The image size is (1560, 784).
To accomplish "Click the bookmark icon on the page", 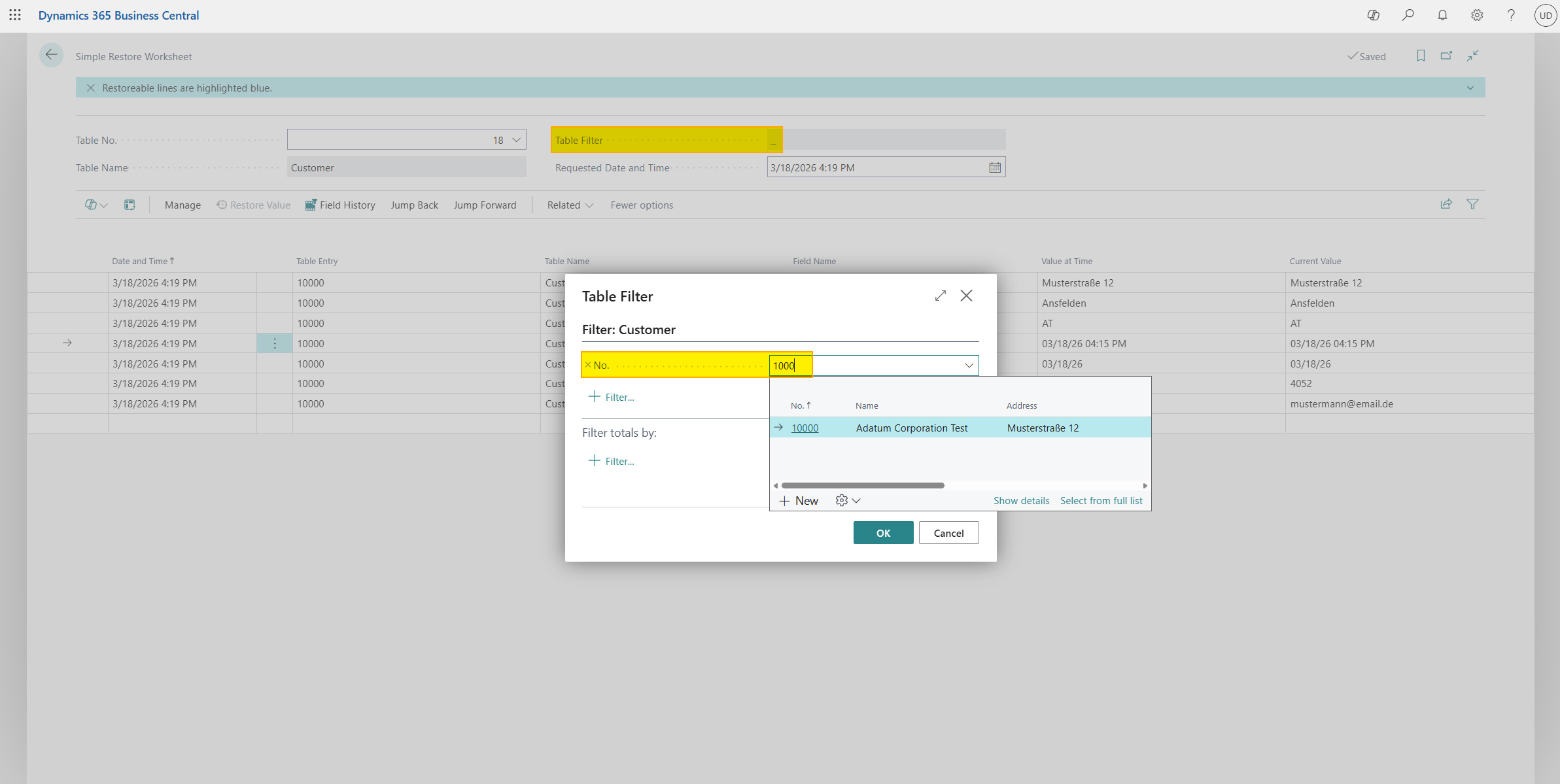I will click(1421, 56).
